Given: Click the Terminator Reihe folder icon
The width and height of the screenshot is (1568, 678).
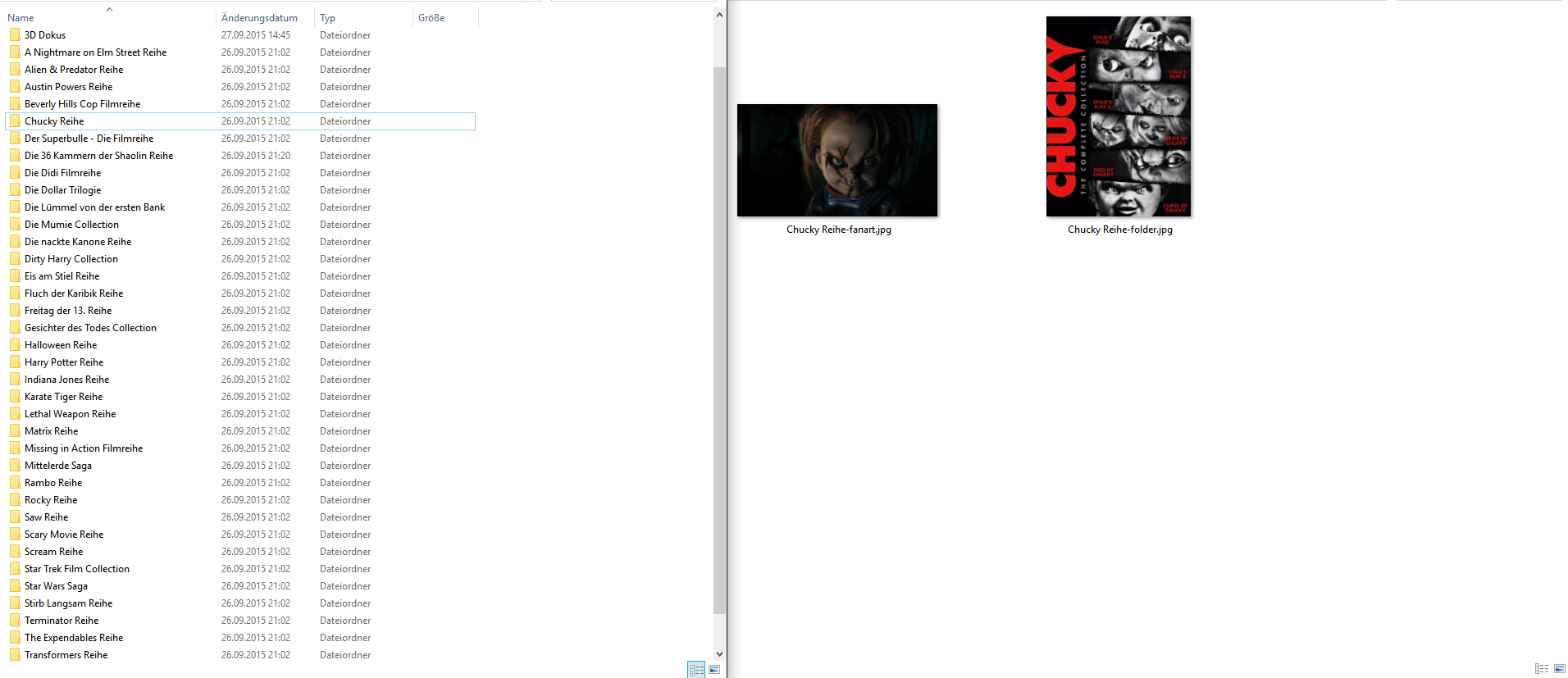Looking at the screenshot, I should 15,621.
